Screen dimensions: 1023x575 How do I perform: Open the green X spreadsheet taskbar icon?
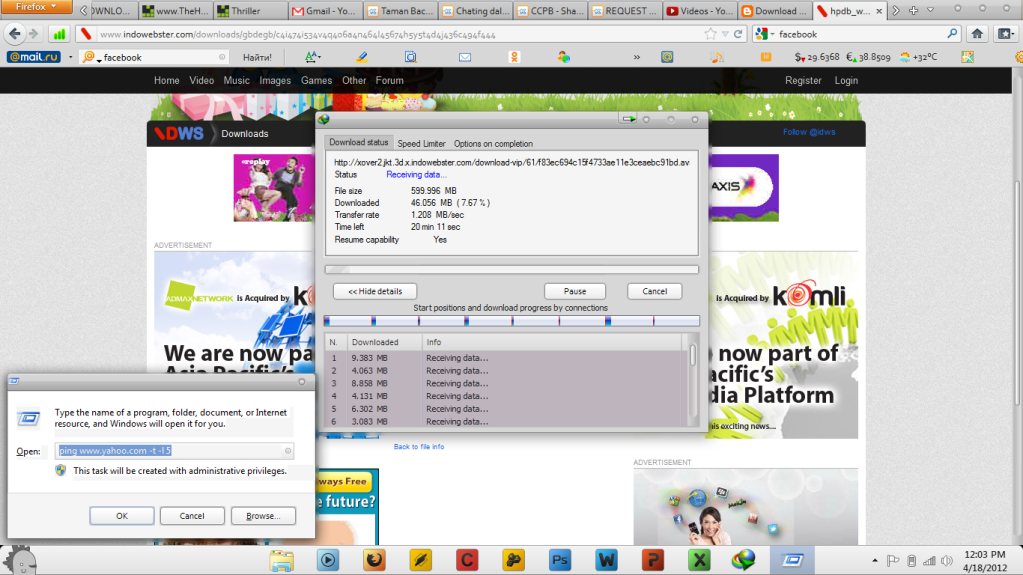699,560
